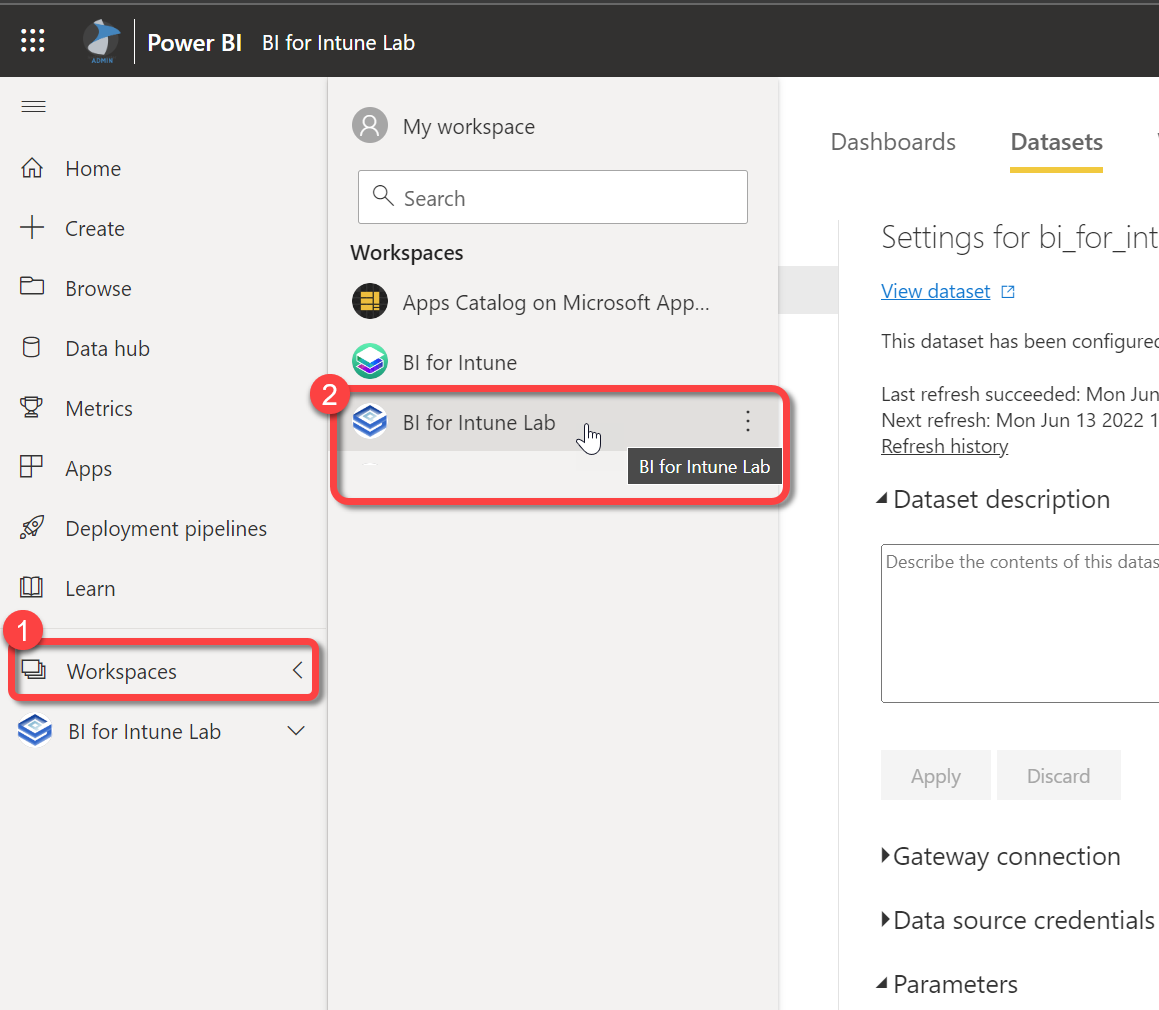Open the Refresh history link

(945, 447)
